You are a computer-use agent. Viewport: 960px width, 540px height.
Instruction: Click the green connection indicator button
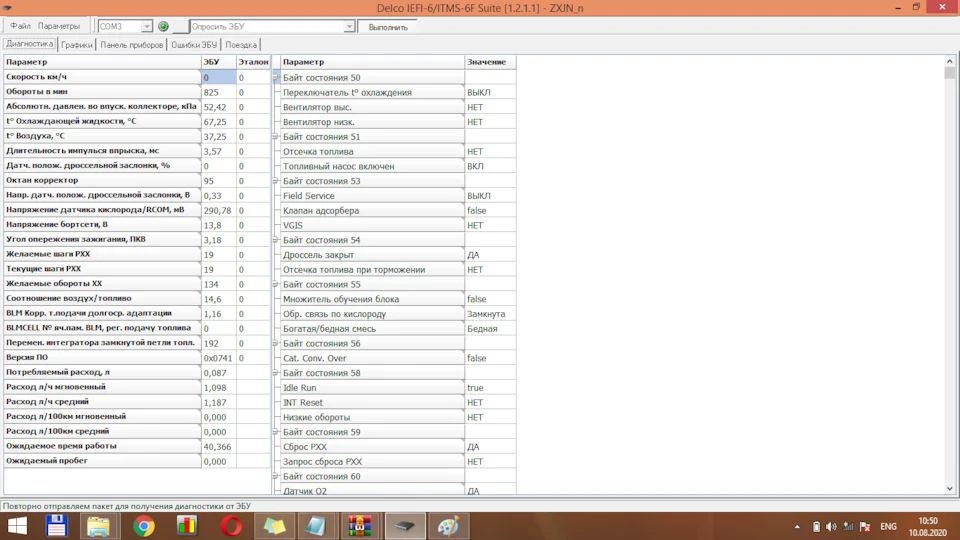point(163,26)
